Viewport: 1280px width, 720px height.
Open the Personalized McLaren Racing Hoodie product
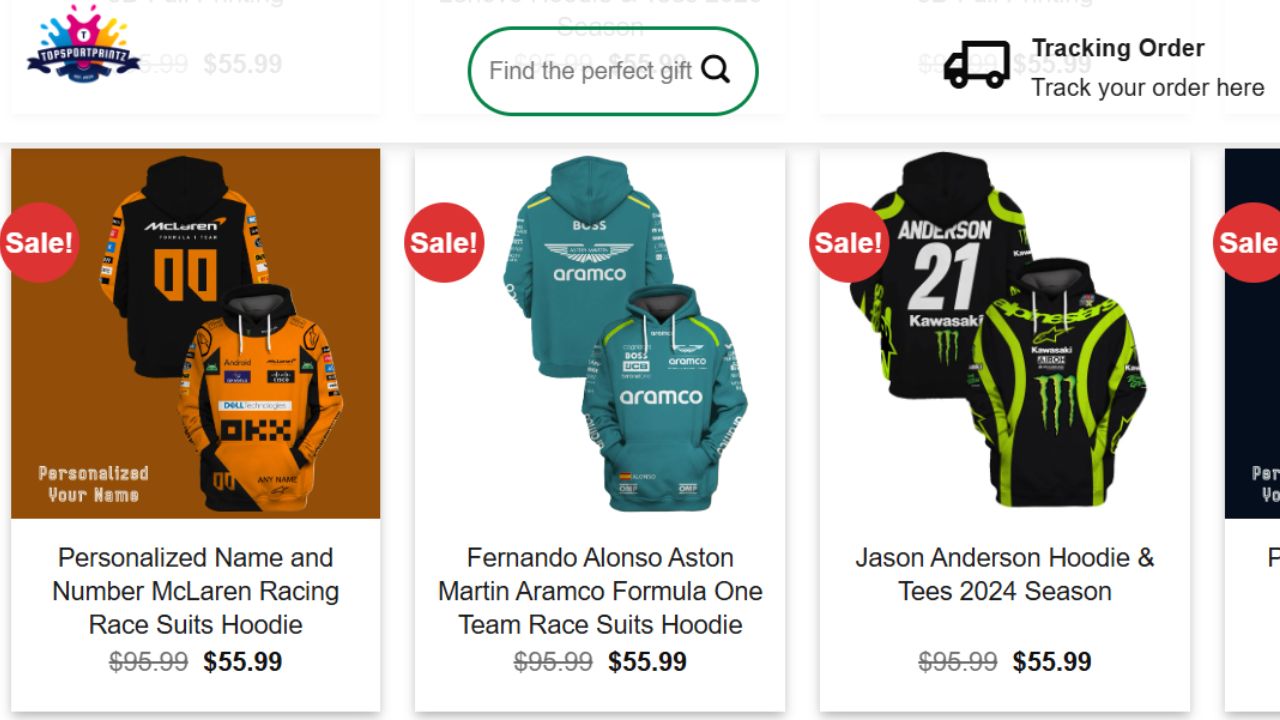tap(195, 591)
